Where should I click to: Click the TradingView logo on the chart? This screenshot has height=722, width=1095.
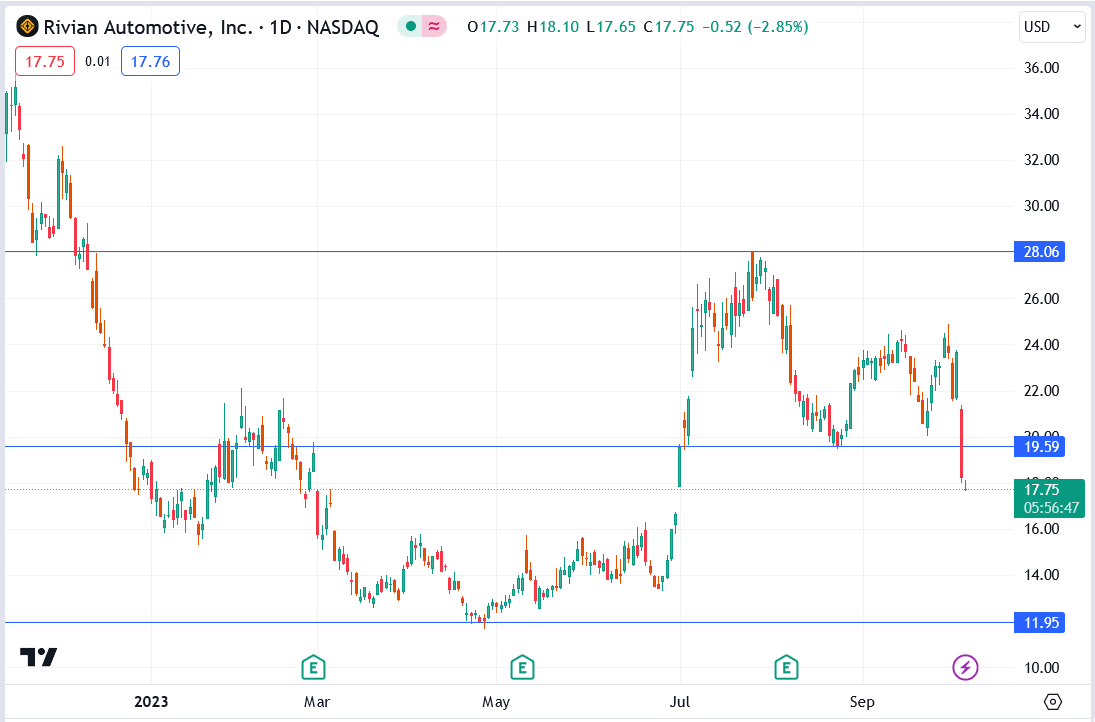[38, 657]
